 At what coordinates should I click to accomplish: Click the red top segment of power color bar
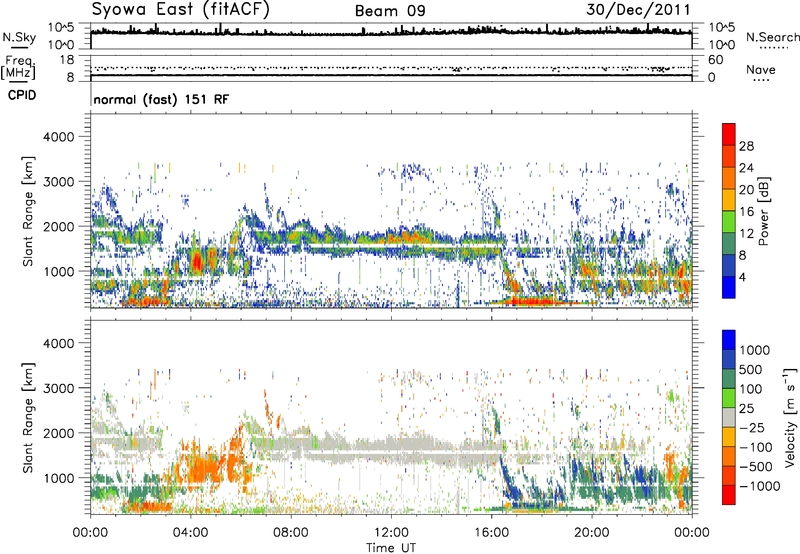pos(729,135)
